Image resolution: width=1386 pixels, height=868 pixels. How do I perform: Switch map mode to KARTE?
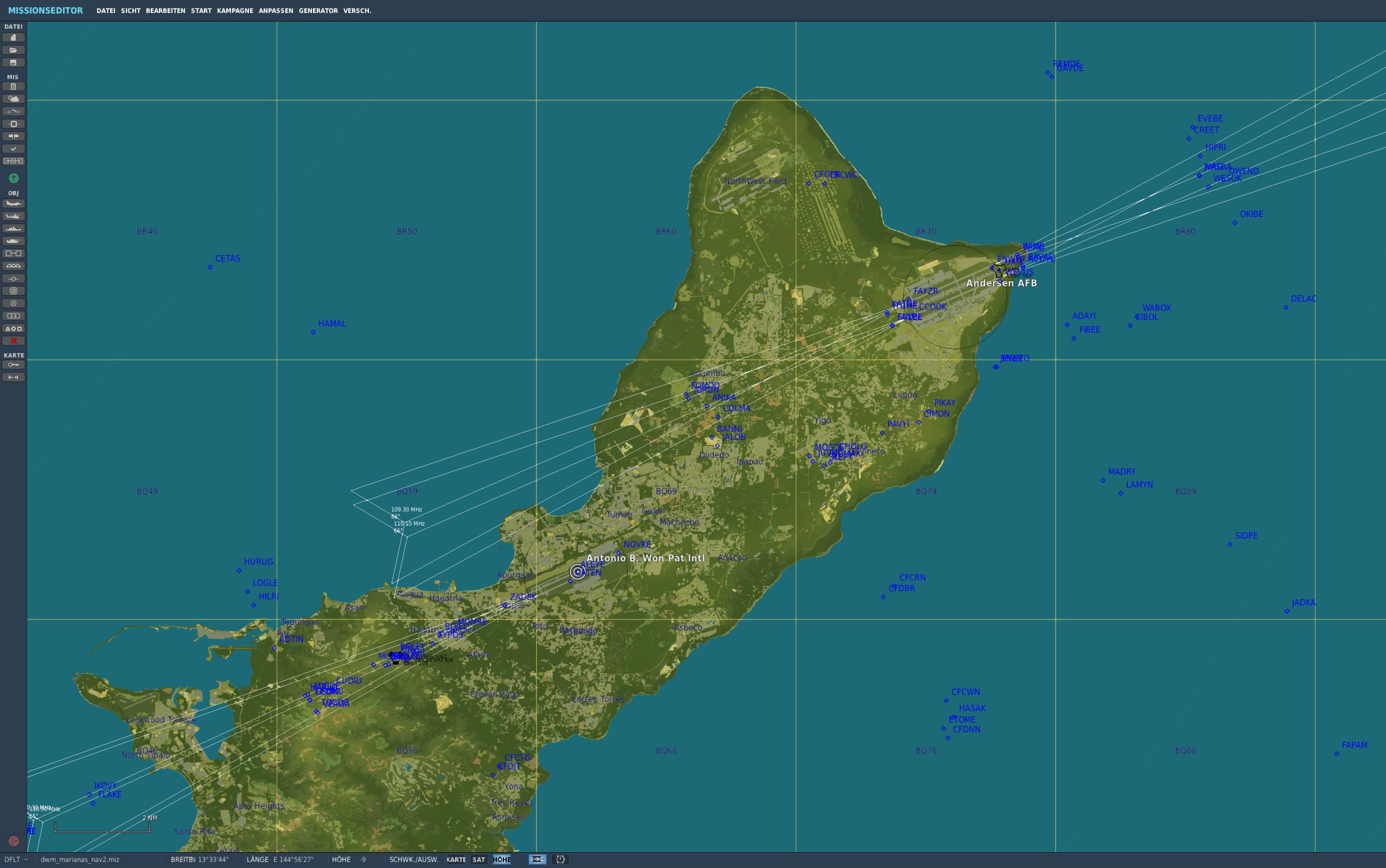456,859
